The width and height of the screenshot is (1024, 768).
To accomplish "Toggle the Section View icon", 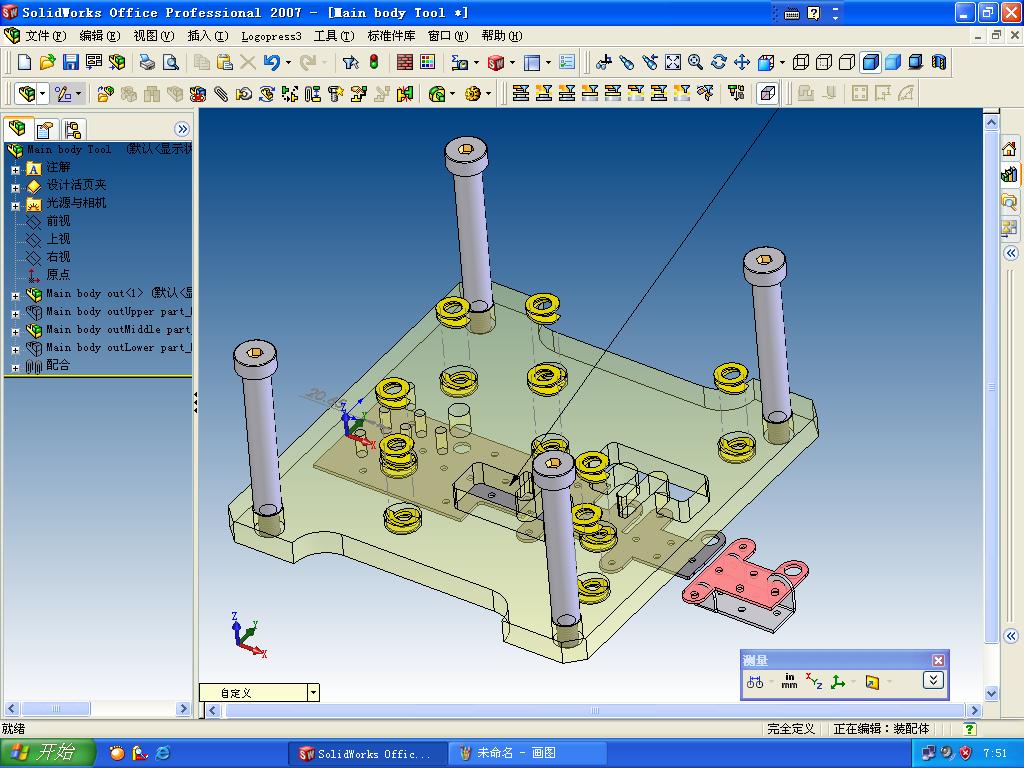I will [x=938, y=62].
